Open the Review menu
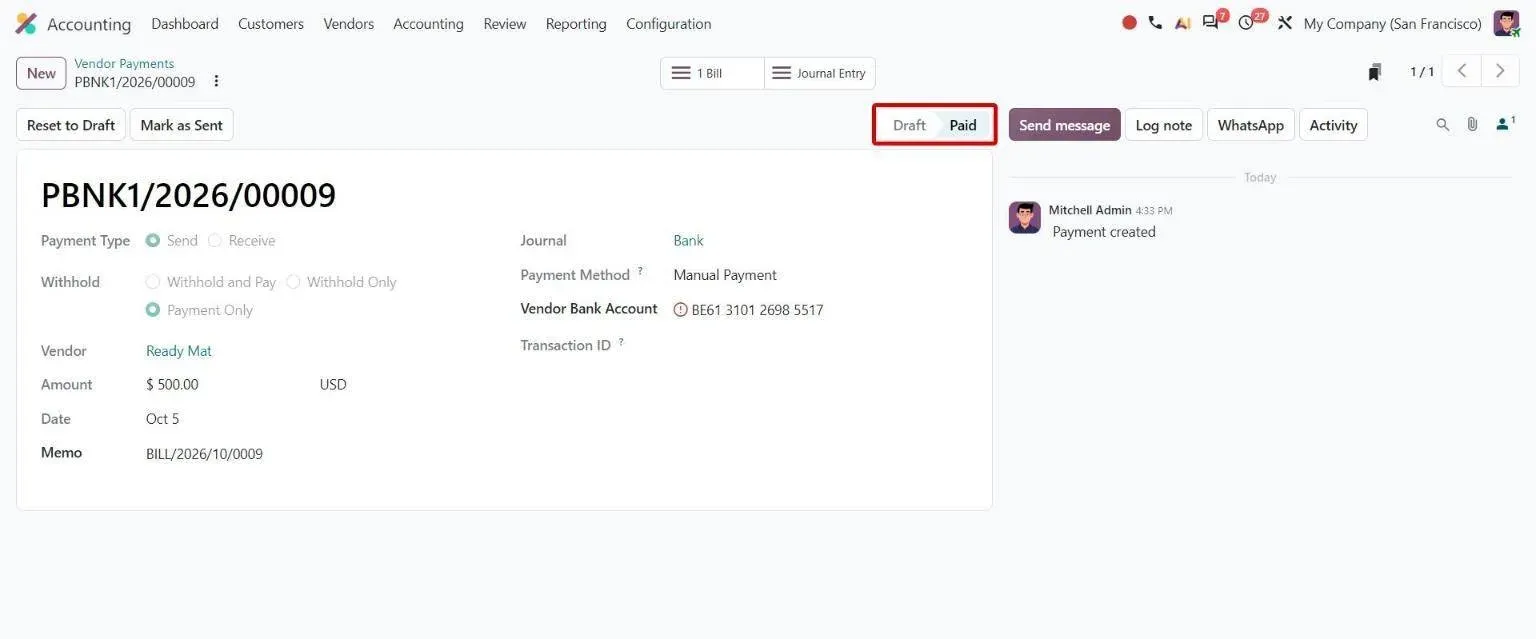This screenshot has width=1536, height=639. 505,23
